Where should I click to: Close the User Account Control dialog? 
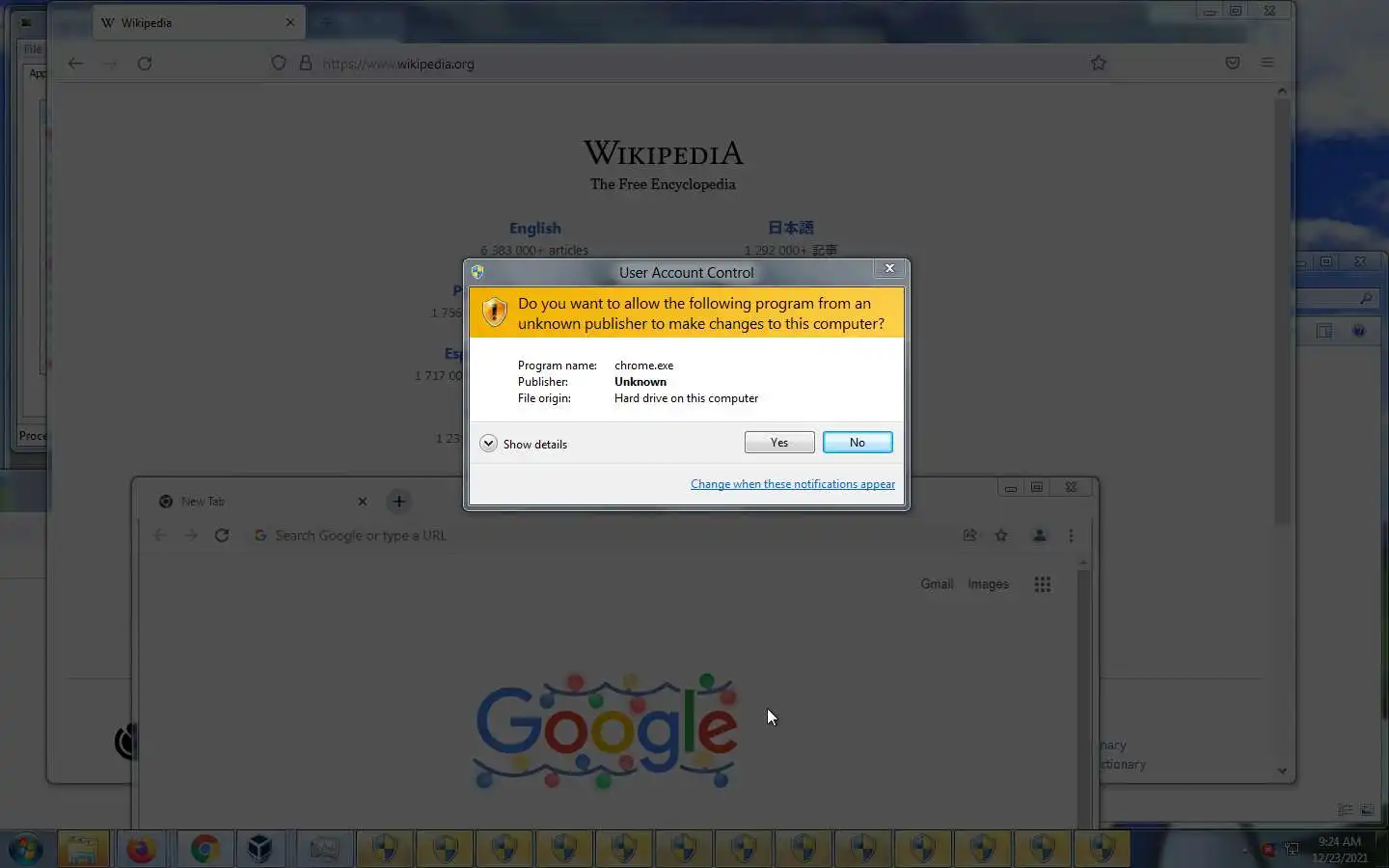coord(889,268)
